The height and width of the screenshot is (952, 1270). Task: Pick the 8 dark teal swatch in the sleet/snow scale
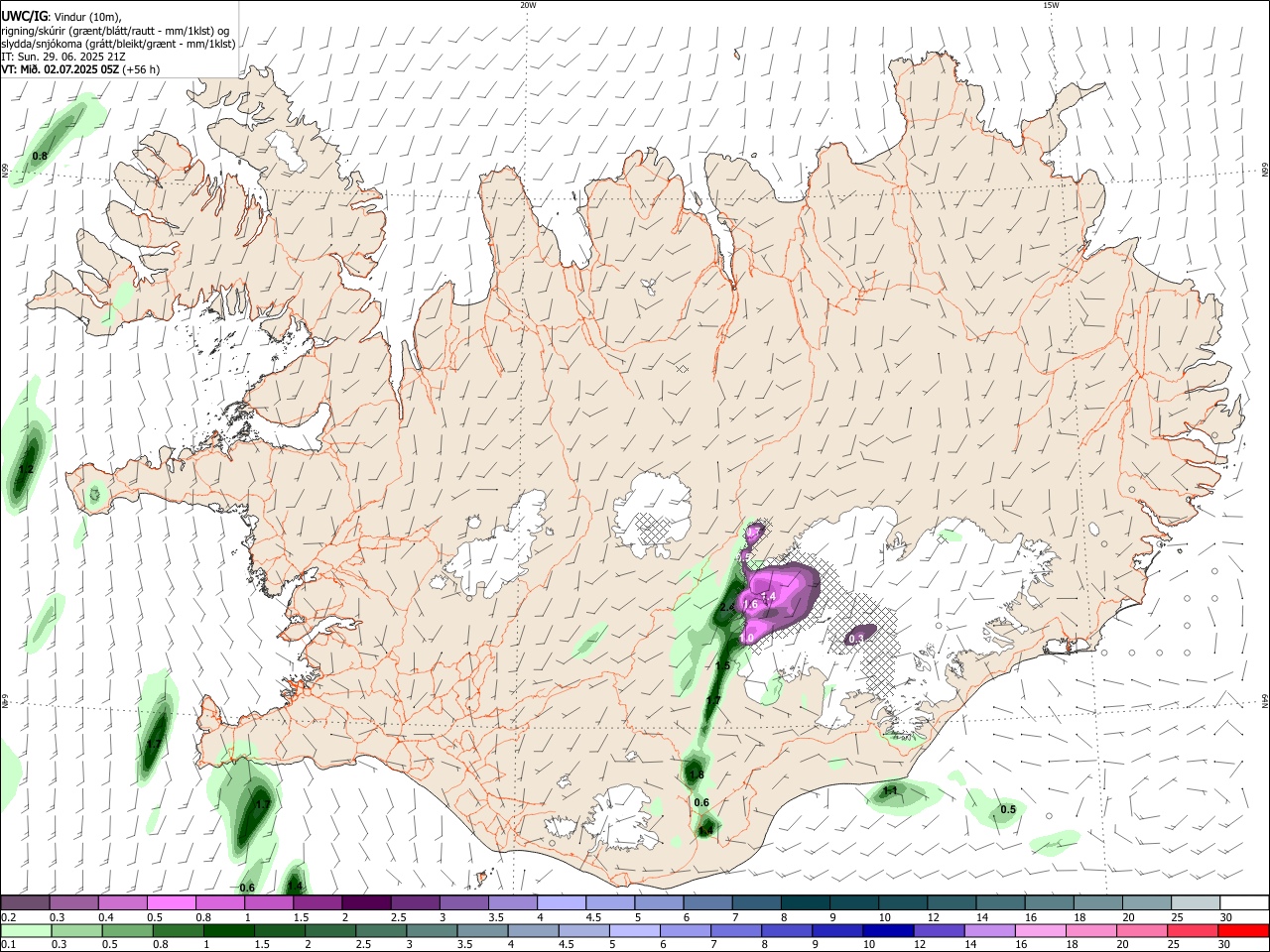coord(806,903)
